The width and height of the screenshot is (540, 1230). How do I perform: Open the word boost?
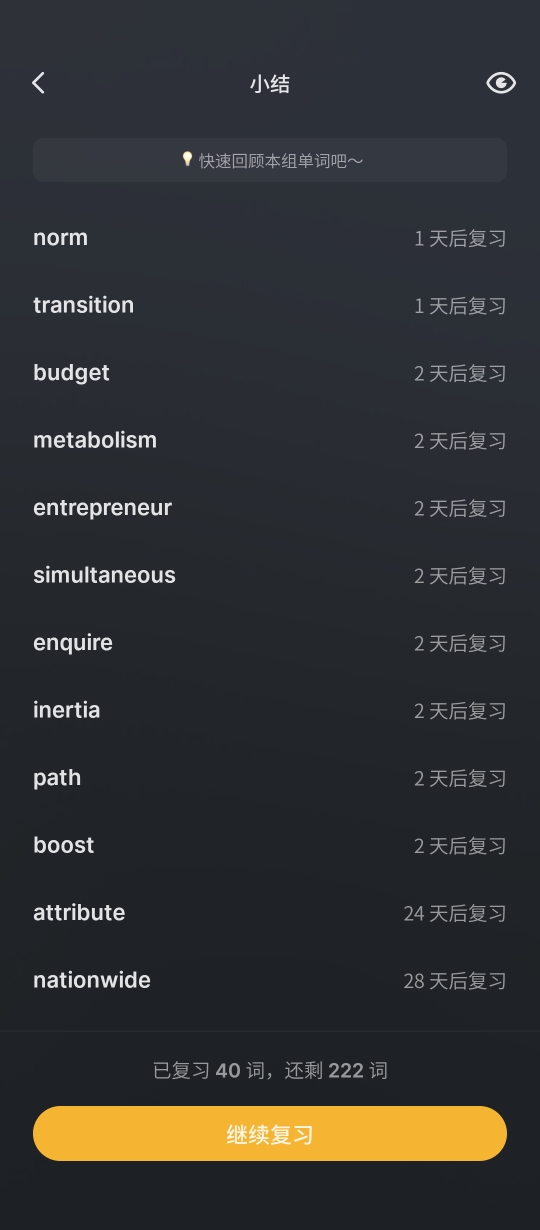63,845
